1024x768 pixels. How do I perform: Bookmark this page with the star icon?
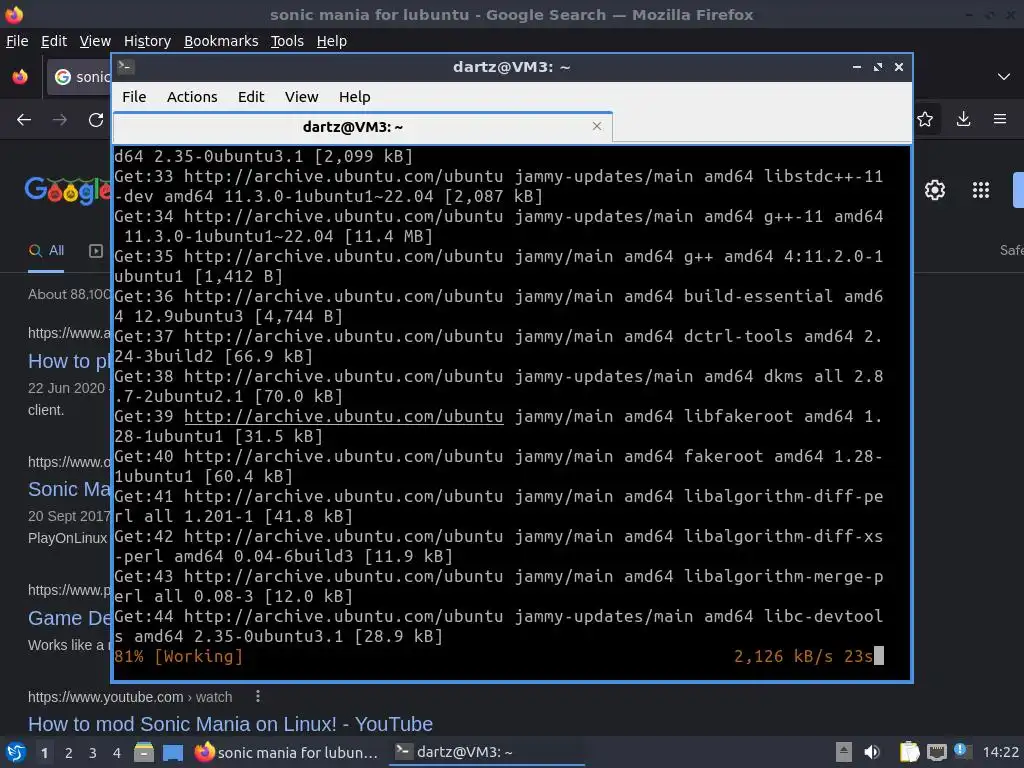point(925,119)
